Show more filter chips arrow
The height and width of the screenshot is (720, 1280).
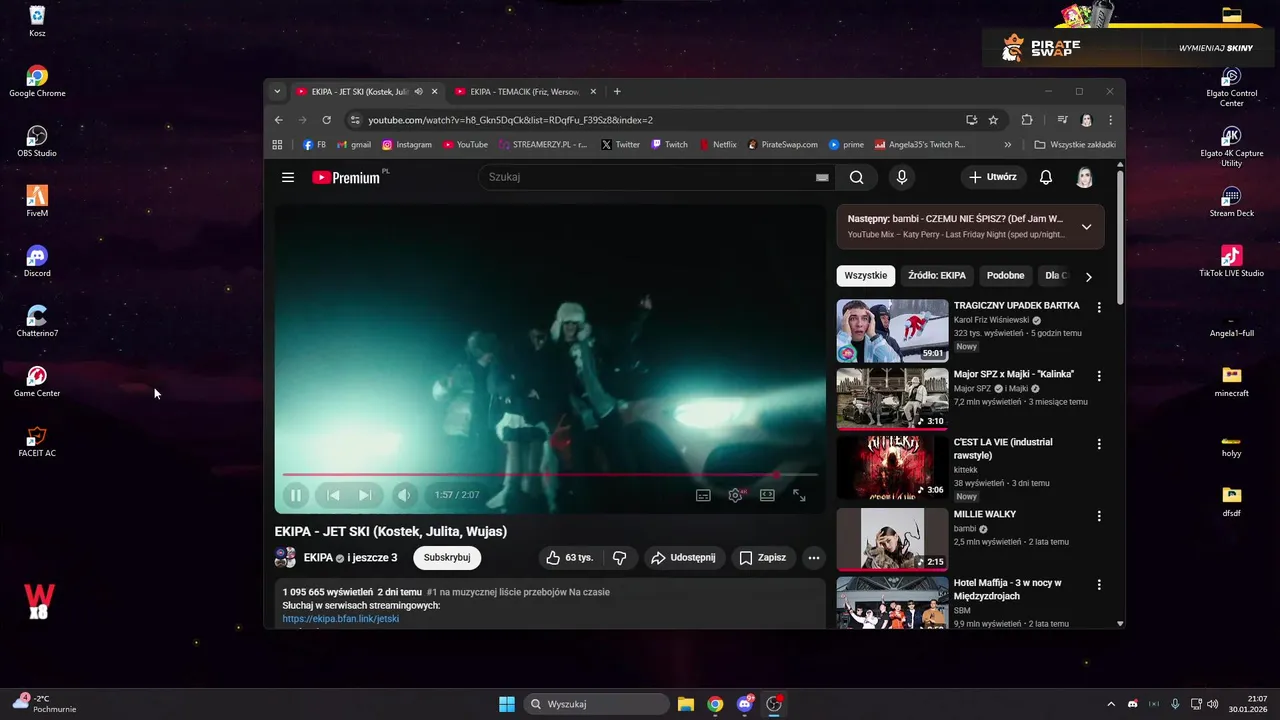(x=1089, y=277)
